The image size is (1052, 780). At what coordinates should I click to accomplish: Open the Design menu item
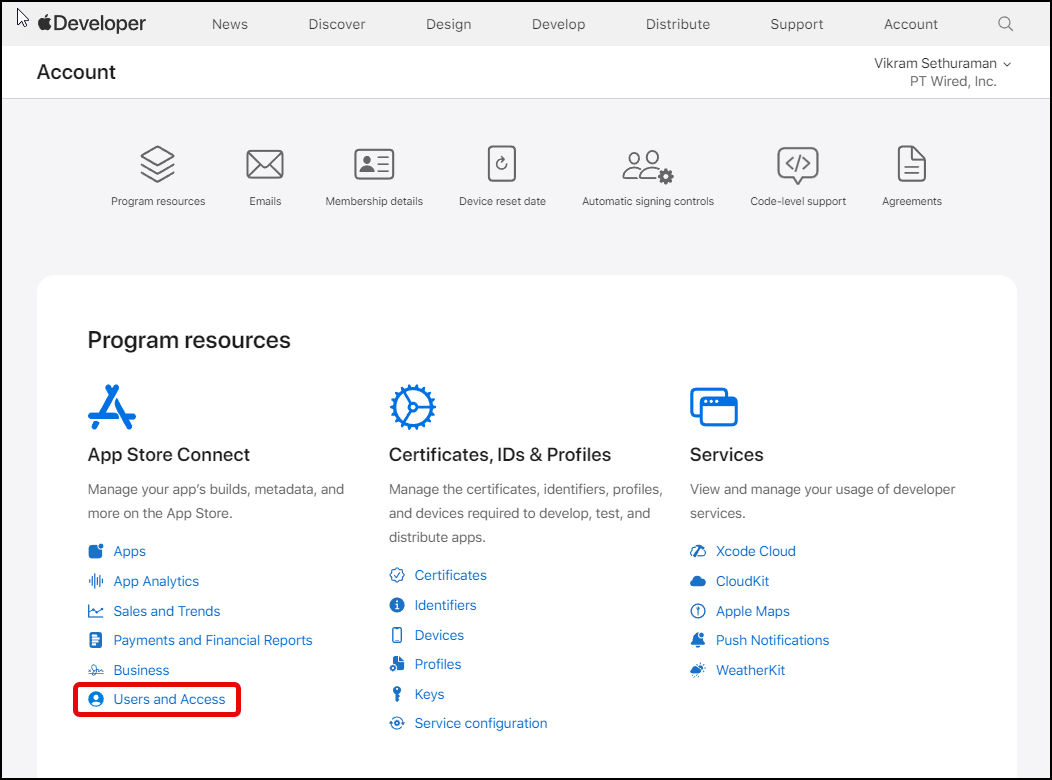448,24
